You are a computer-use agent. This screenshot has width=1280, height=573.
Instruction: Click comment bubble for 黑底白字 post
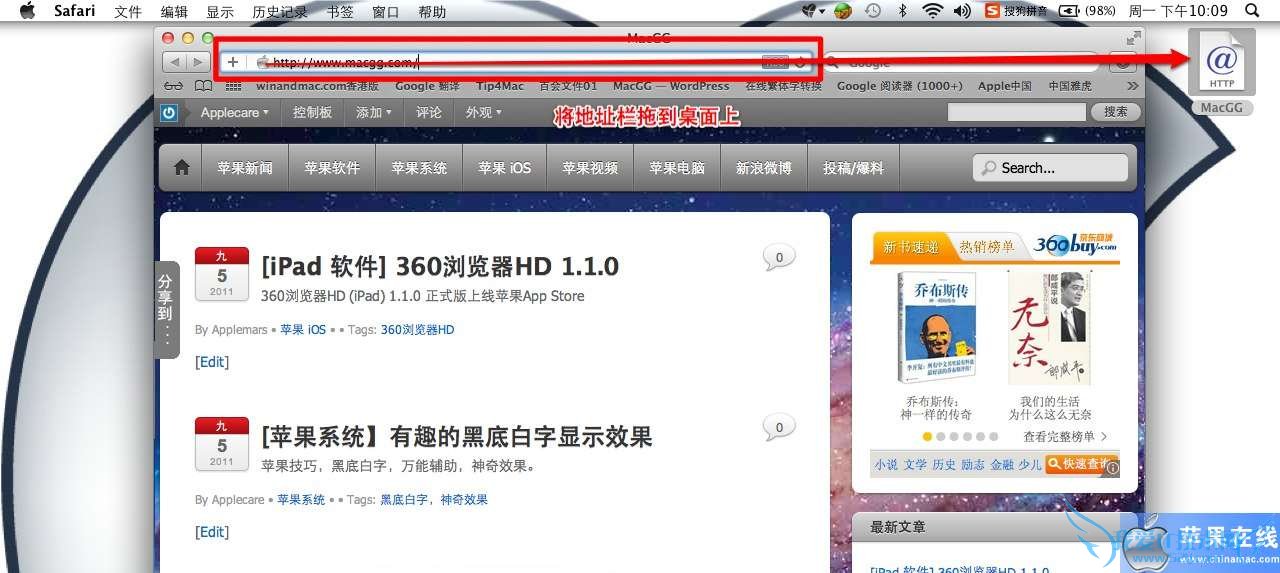tap(779, 428)
